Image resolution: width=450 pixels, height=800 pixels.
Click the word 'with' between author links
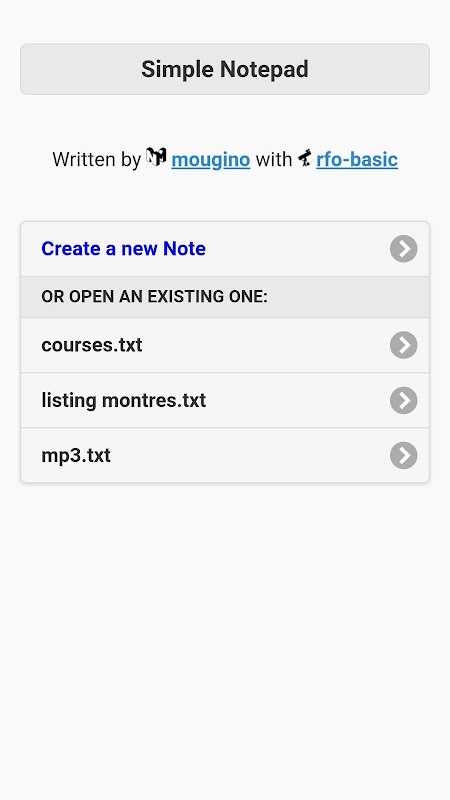274,159
